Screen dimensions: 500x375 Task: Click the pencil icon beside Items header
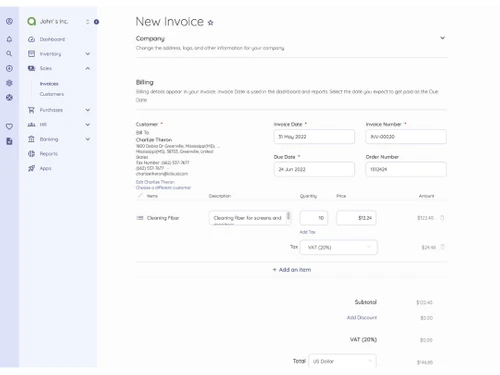pyautogui.click(x=140, y=196)
